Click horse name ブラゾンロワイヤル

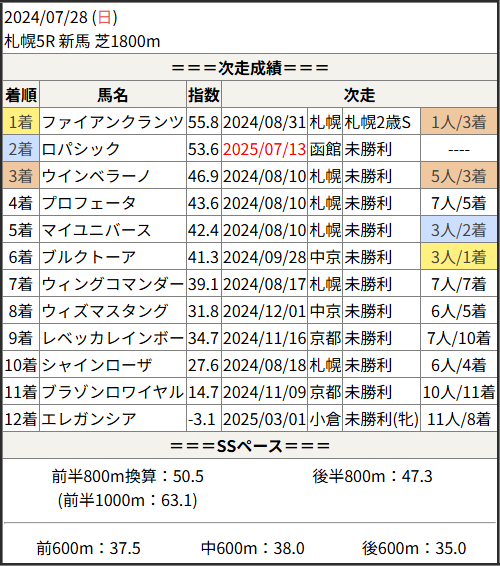click(x=113, y=392)
